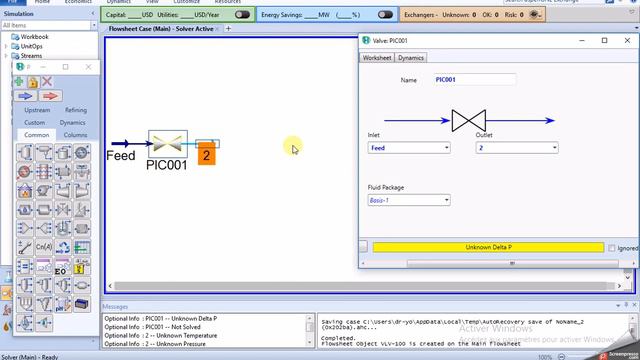Check the Ignored checkbox in valve window
This screenshot has width=640, height=360.
611,248
